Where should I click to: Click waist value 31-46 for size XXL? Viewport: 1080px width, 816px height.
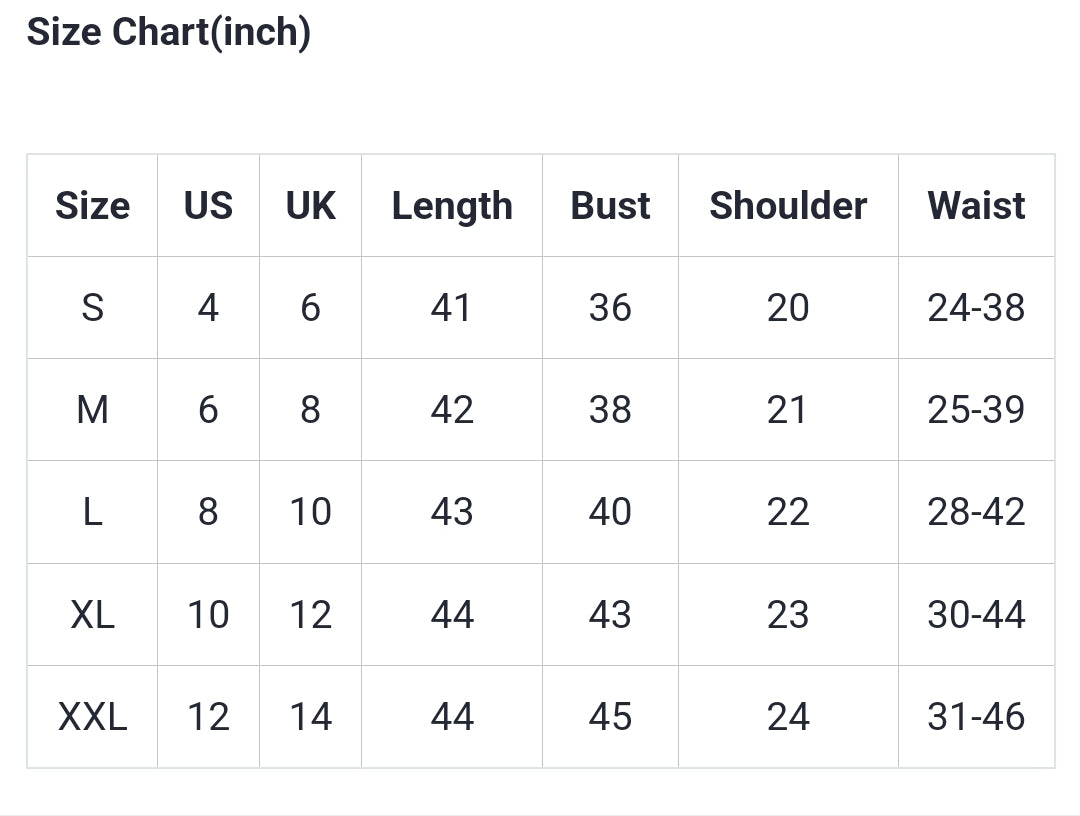click(x=976, y=717)
